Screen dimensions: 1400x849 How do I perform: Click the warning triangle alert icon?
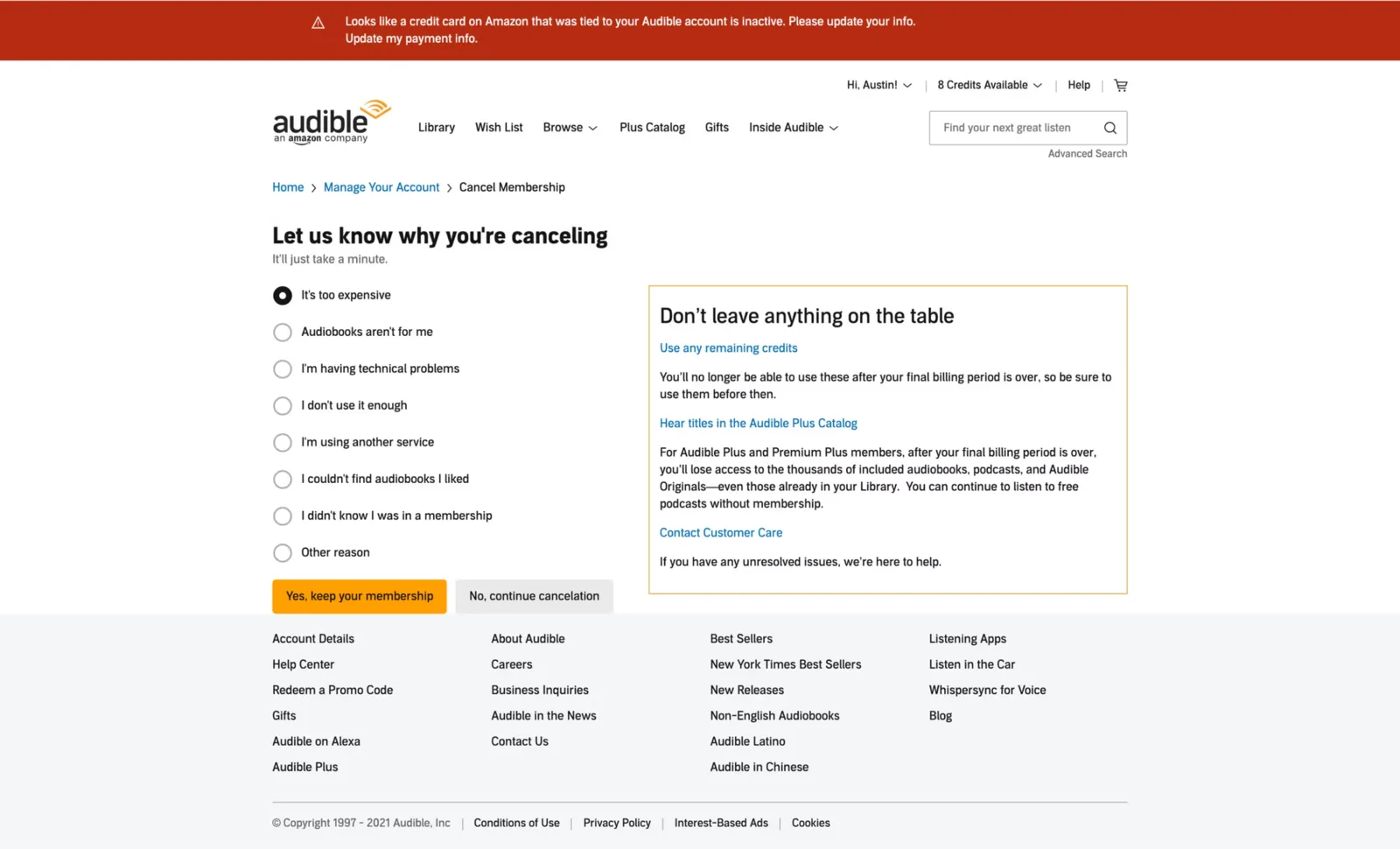pyautogui.click(x=318, y=23)
